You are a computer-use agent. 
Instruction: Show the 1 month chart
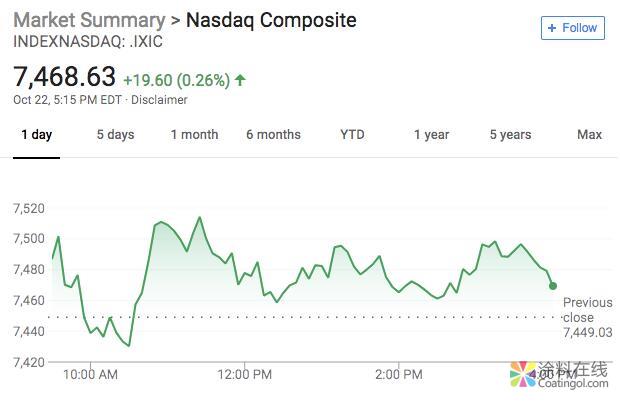pyautogui.click(x=194, y=135)
